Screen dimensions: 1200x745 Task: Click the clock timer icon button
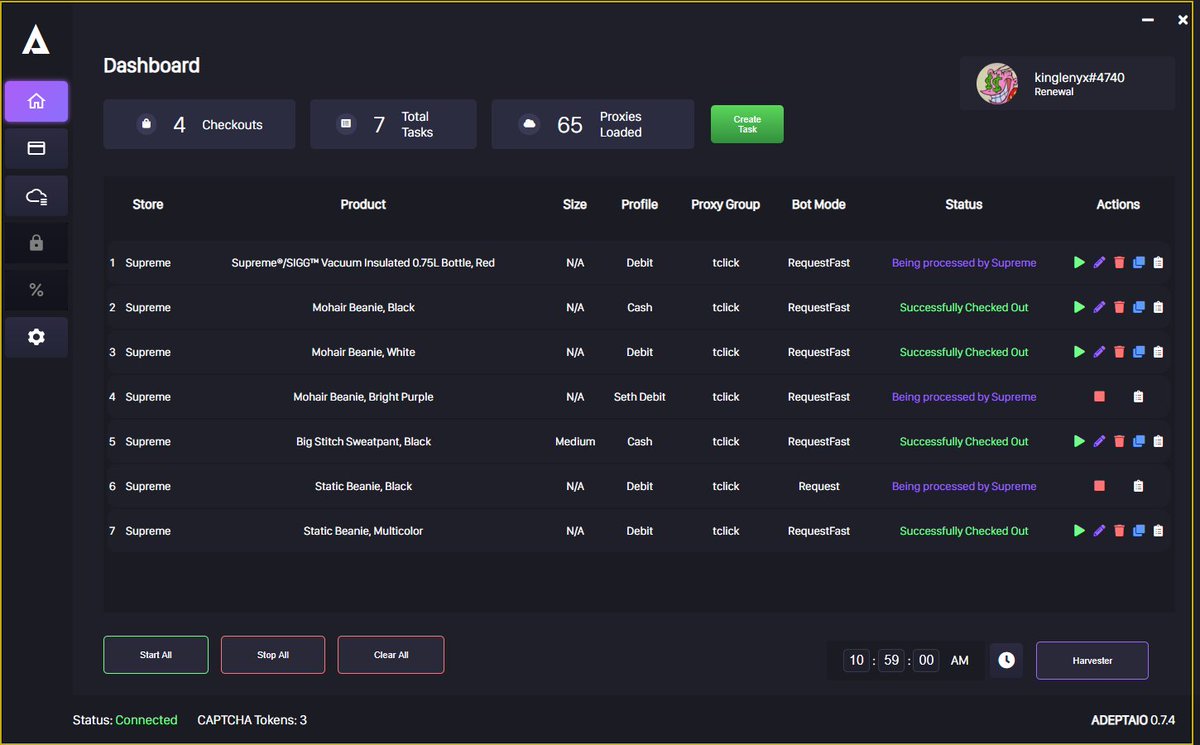tap(1006, 660)
